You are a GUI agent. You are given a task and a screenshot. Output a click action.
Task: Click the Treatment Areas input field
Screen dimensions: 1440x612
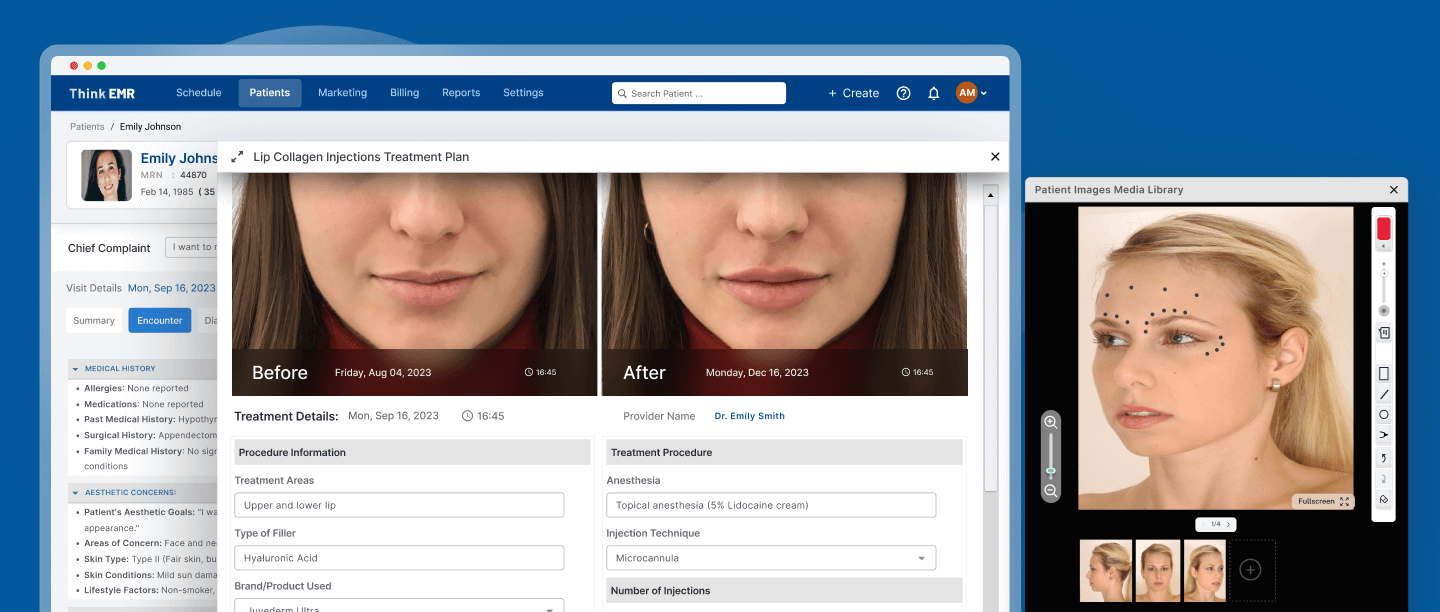pos(399,505)
